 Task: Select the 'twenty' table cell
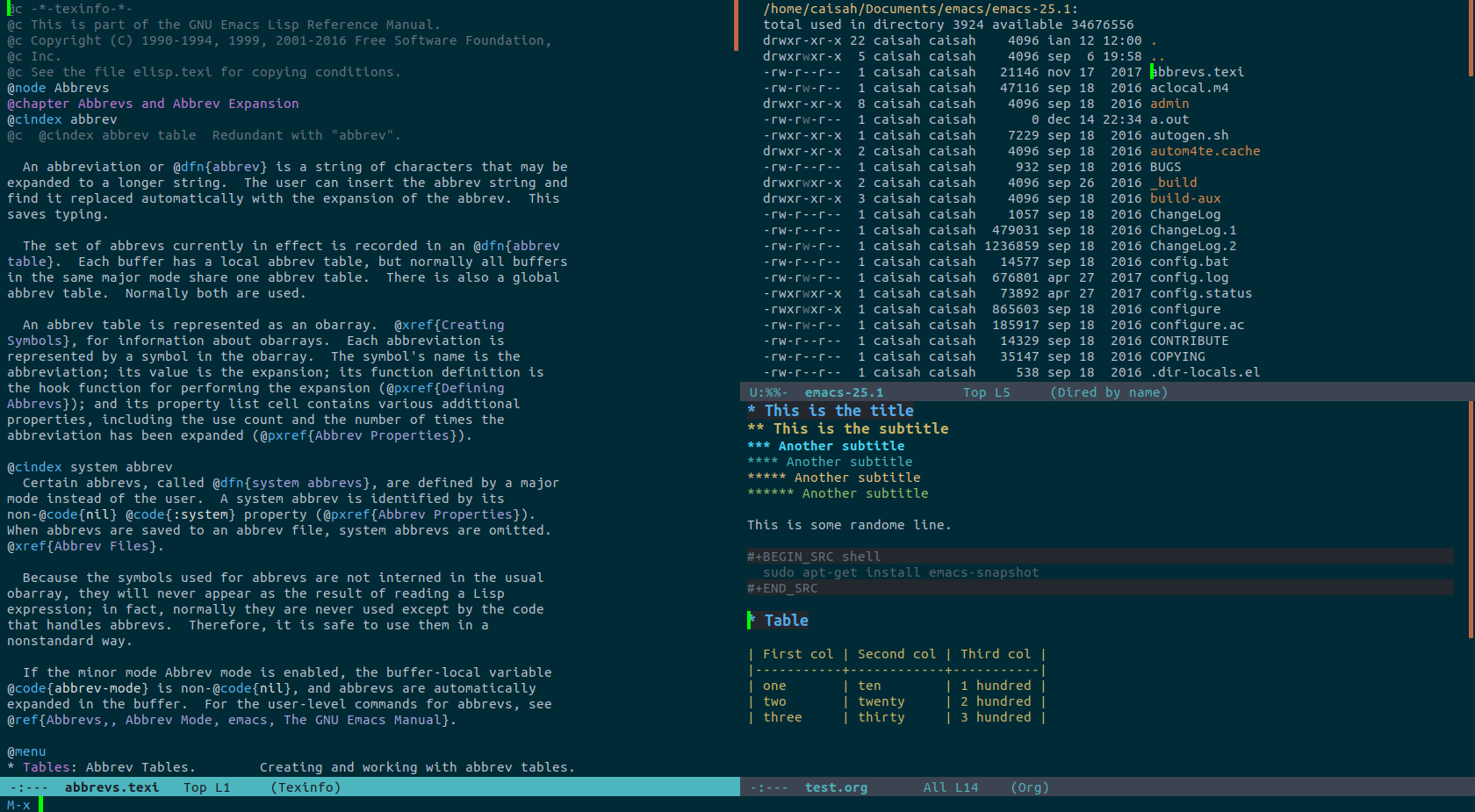[881, 701]
